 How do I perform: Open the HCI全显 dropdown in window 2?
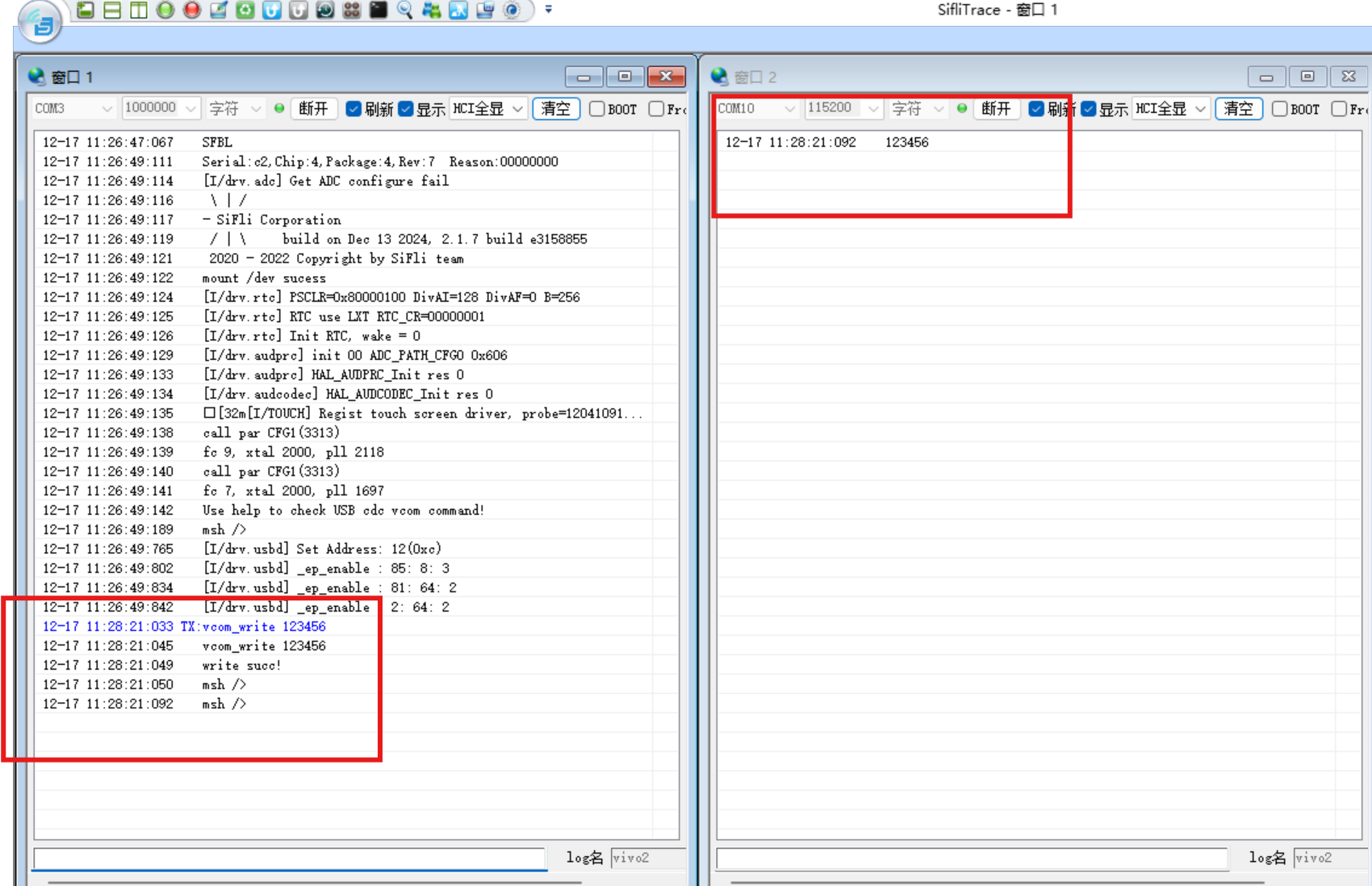click(x=1171, y=108)
